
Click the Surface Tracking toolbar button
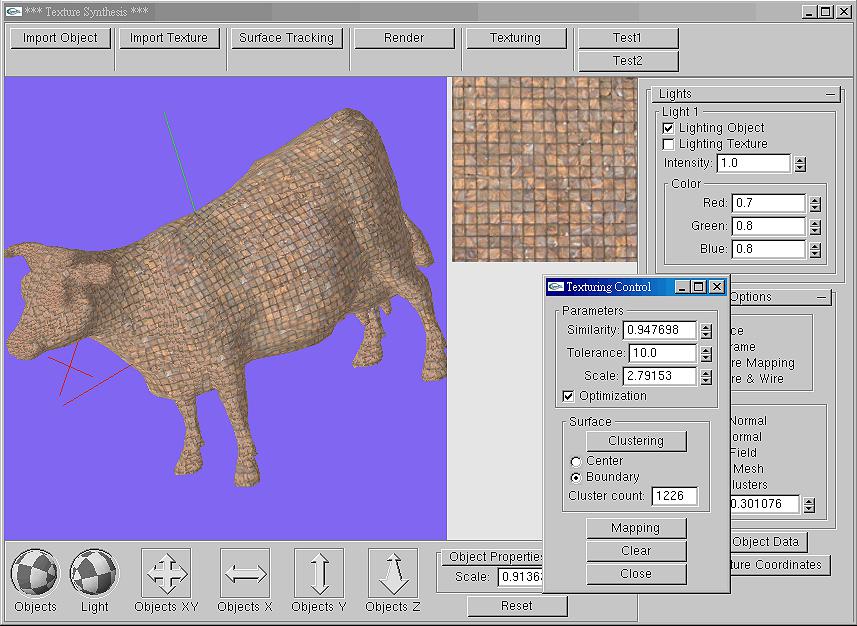point(287,37)
